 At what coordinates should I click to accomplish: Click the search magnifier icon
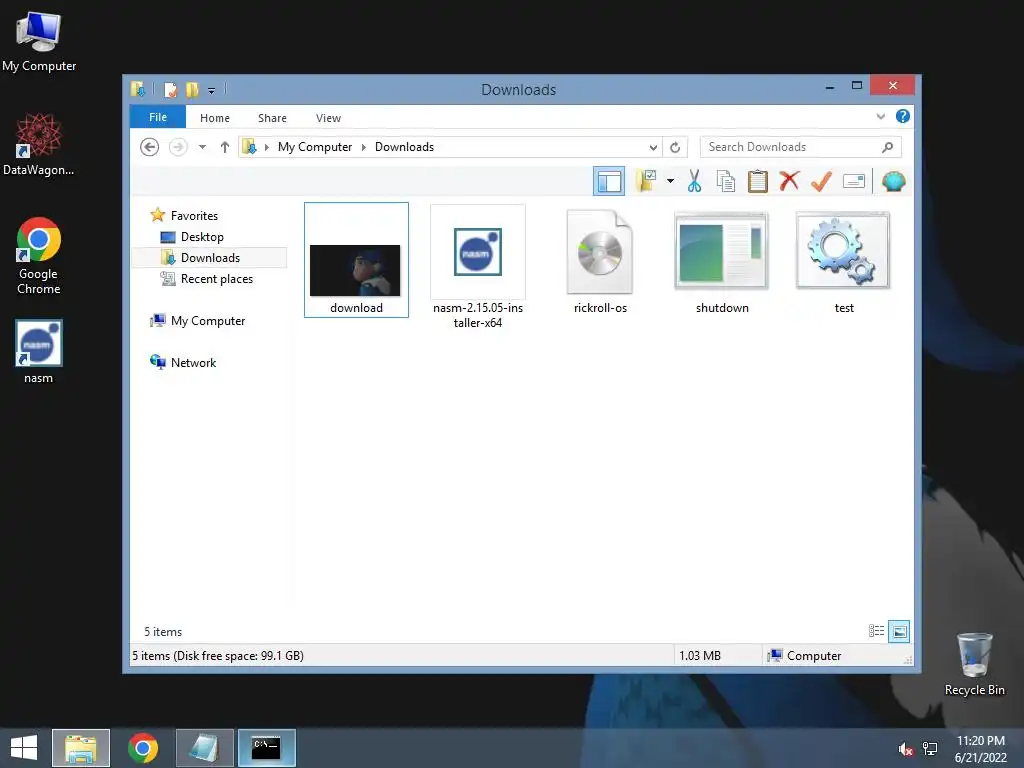pos(888,147)
